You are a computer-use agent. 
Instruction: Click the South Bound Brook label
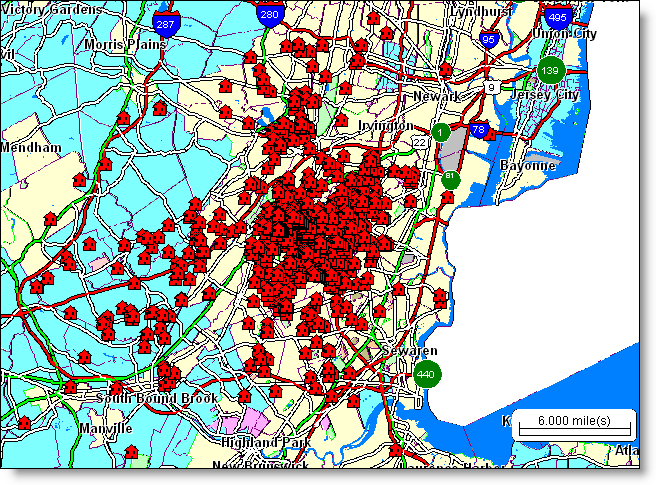point(144,398)
